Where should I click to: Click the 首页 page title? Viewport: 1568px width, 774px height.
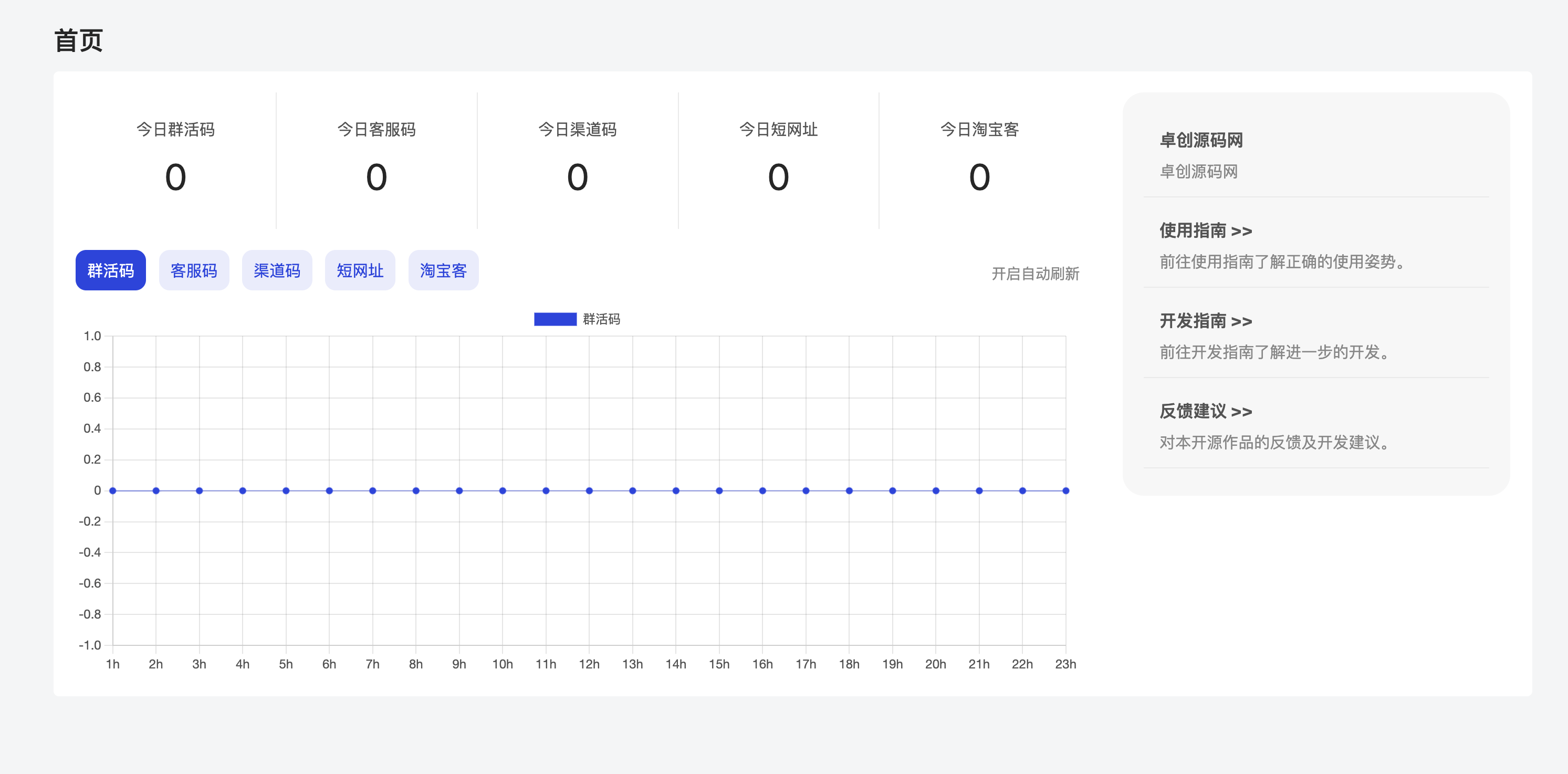(x=79, y=41)
